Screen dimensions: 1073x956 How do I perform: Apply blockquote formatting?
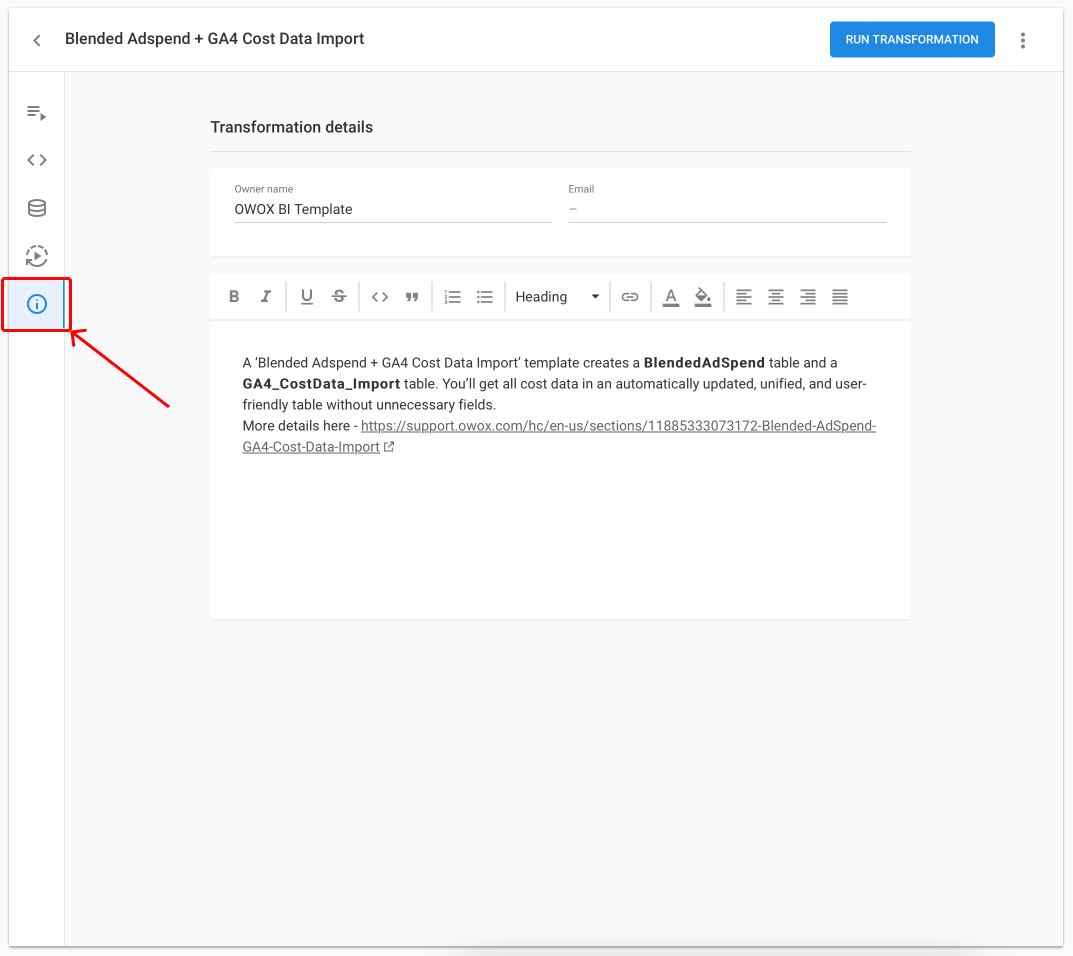(x=412, y=296)
